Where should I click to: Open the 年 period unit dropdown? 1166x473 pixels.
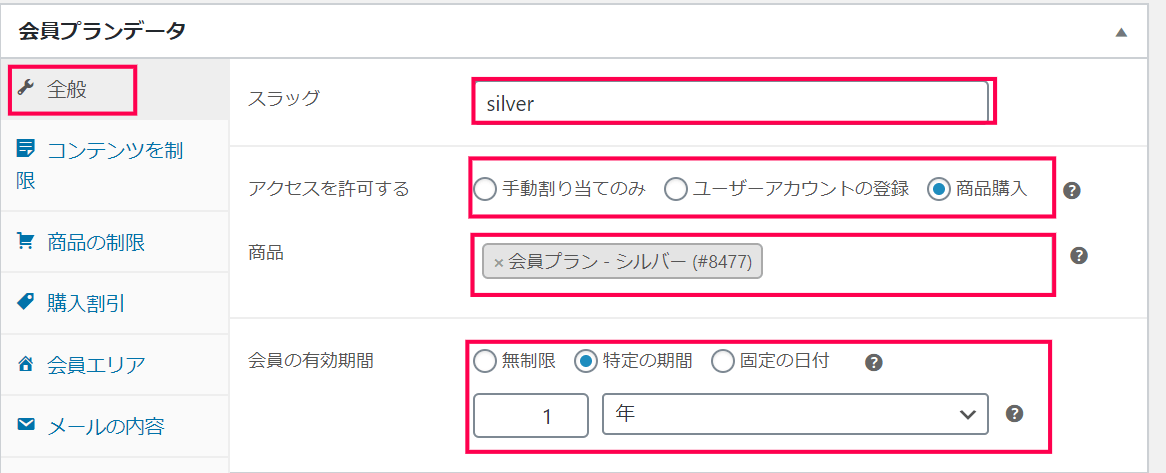coord(795,414)
